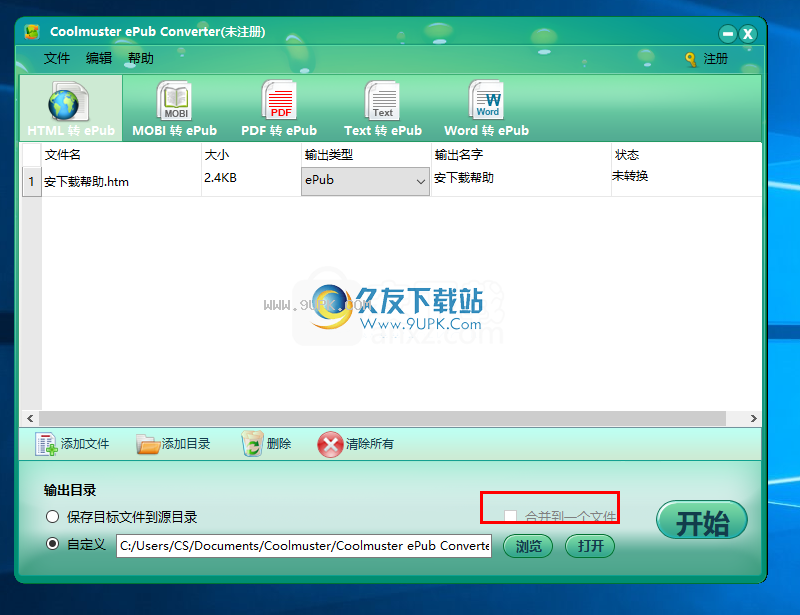
Task: Click the 添加目录 add folder icon
Action: coord(148,444)
